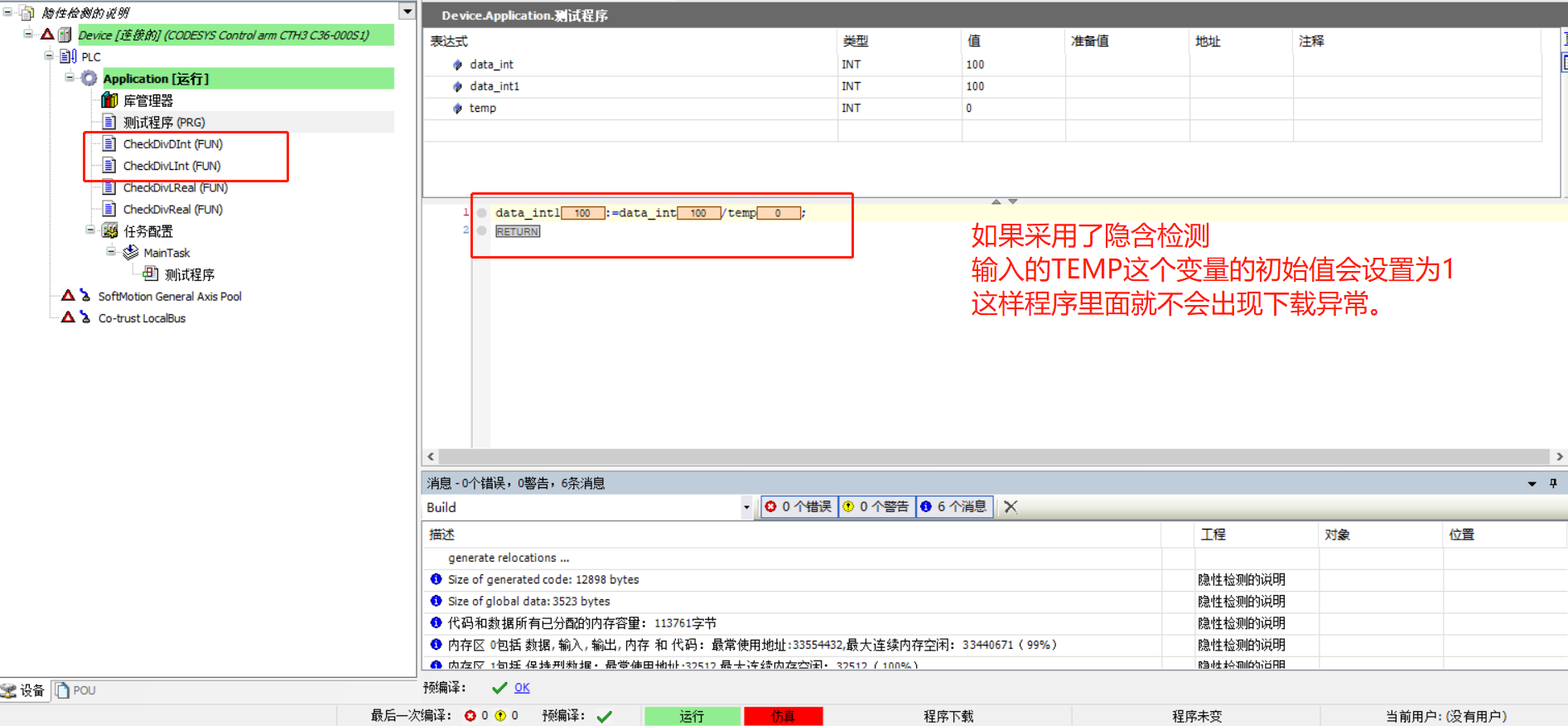Click the status bar error count icon
This screenshot has width=1568, height=726.
[470, 715]
